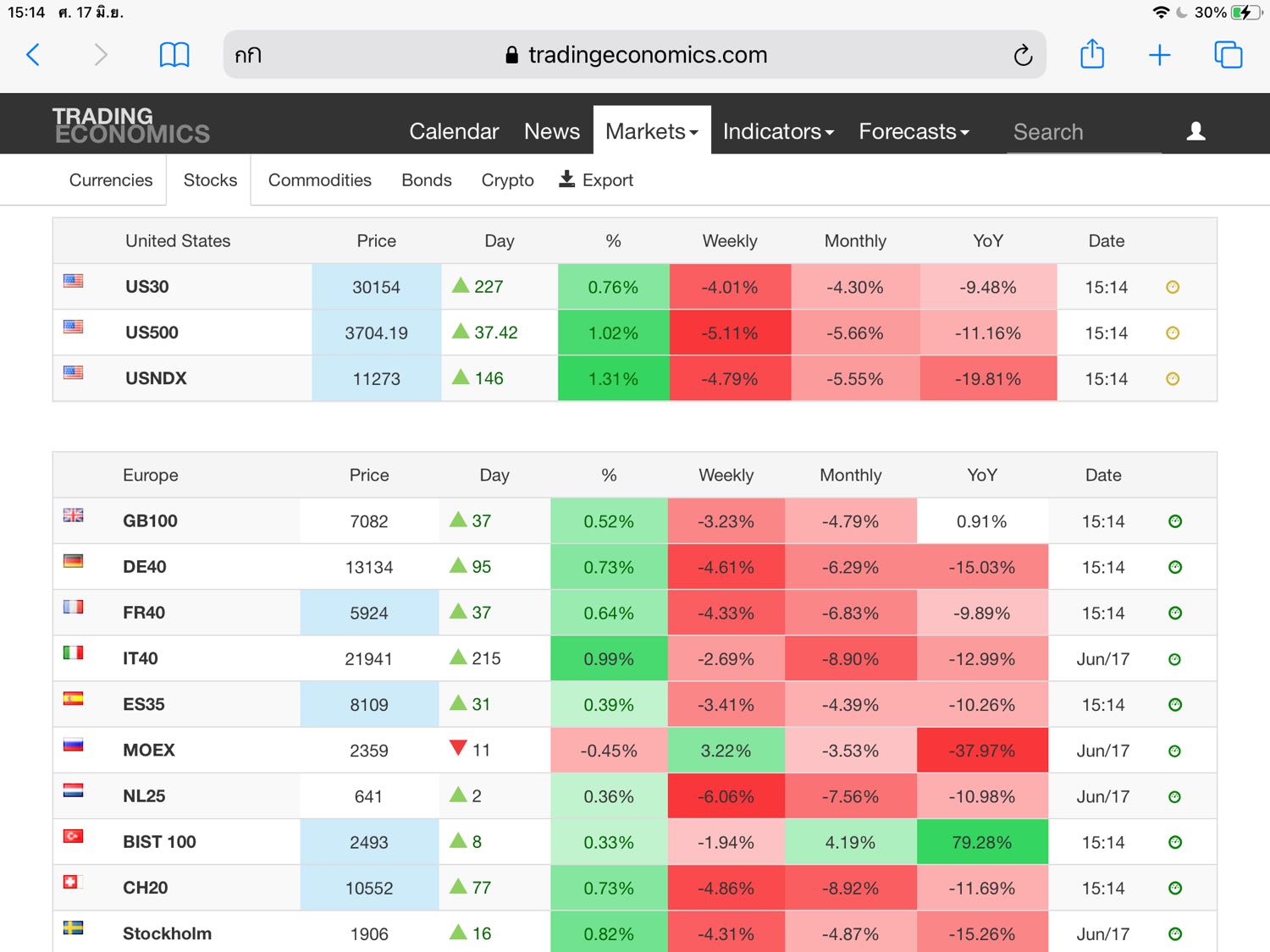Click the clock icon in BIST 100 row

(x=1175, y=842)
